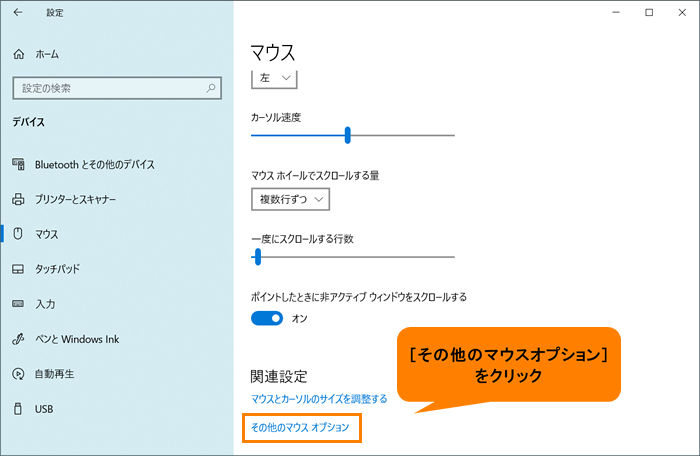Close the 設定 window

pyautogui.click(x=682, y=13)
